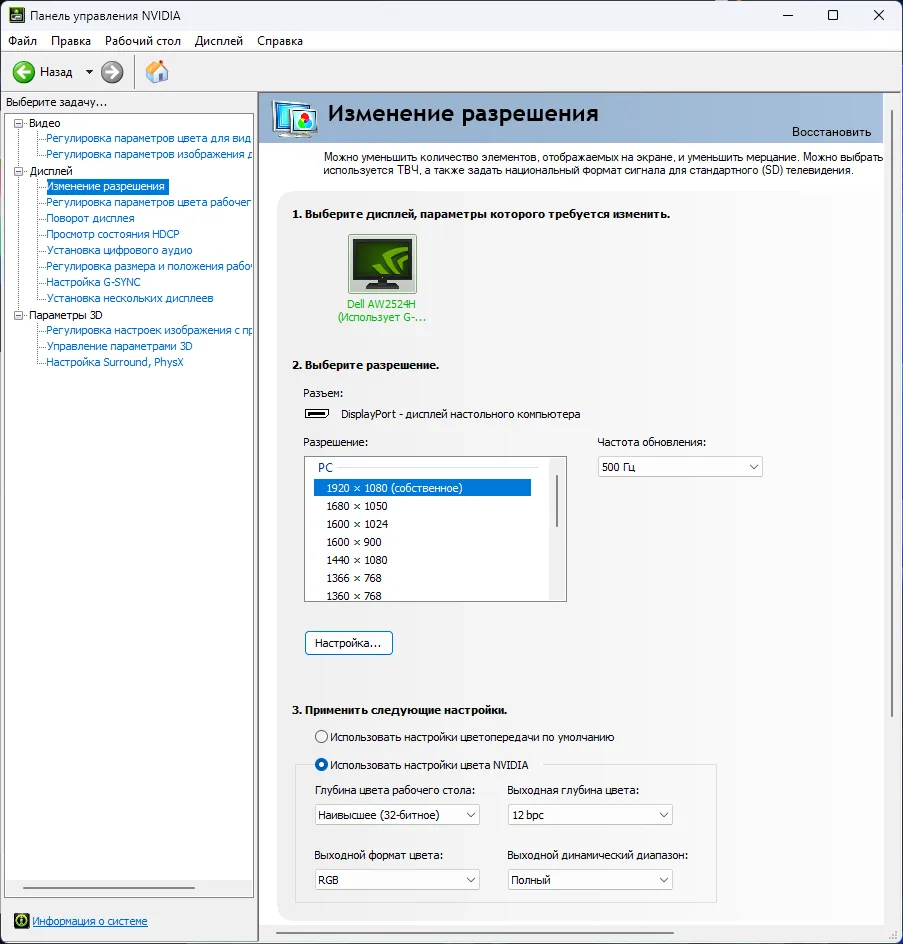Click the resolution list vertical scrollbar
Viewport: 903px width, 944px height.
[x=557, y=502]
